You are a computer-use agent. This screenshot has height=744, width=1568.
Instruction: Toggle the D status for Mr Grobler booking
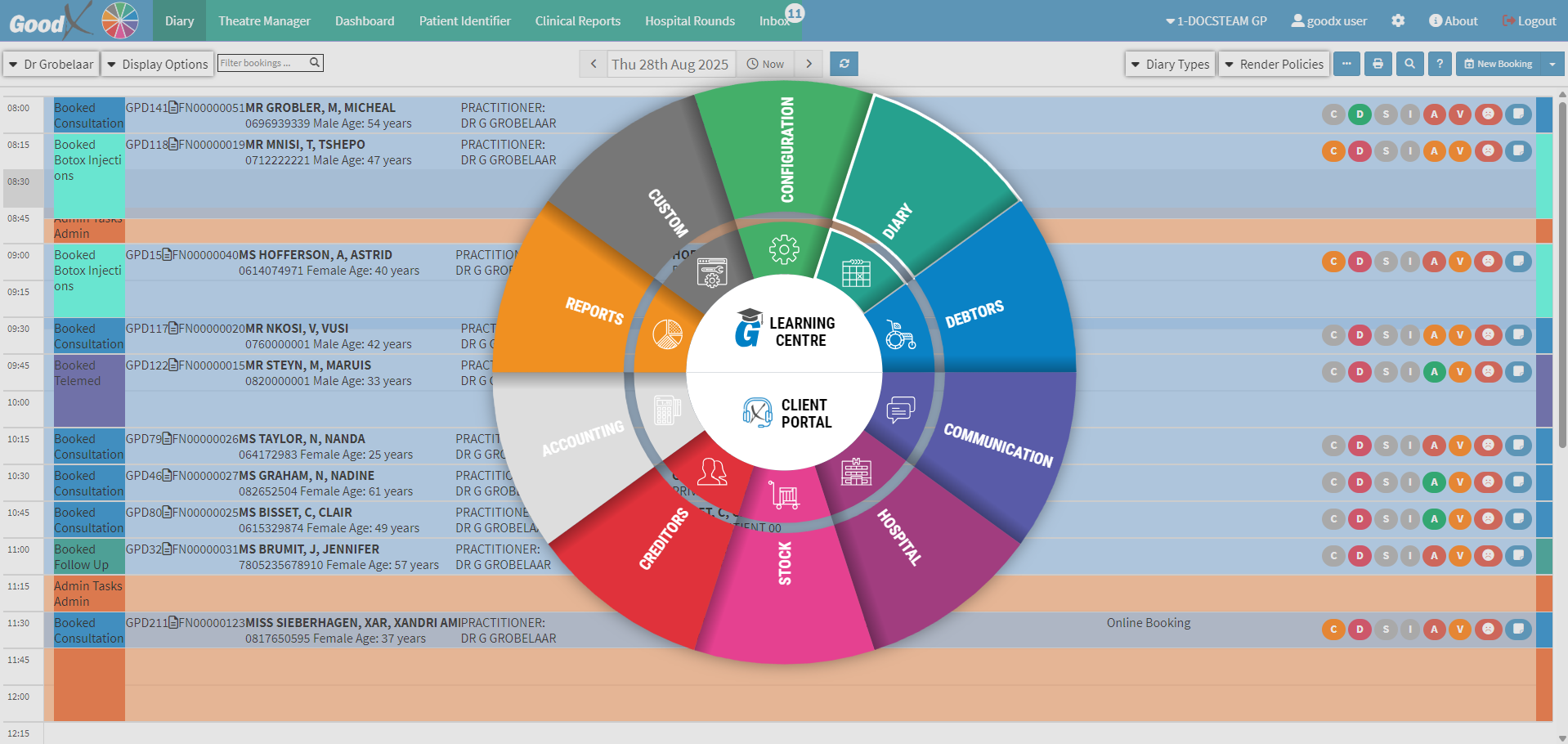1360,114
